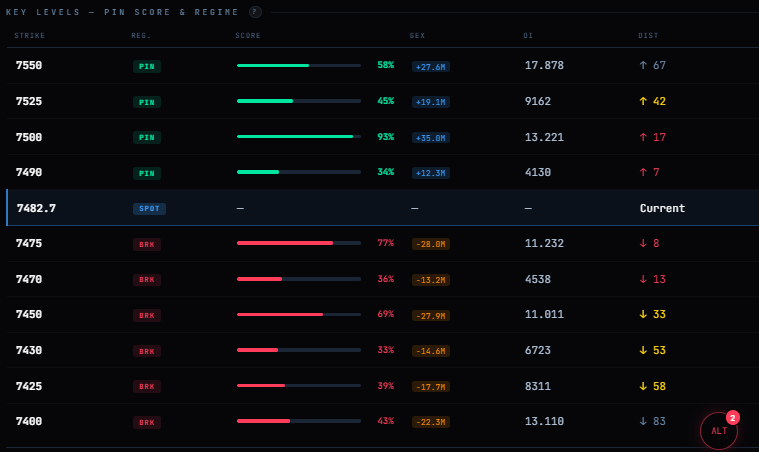Click the -22.3M GEX badge

(x=431, y=422)
